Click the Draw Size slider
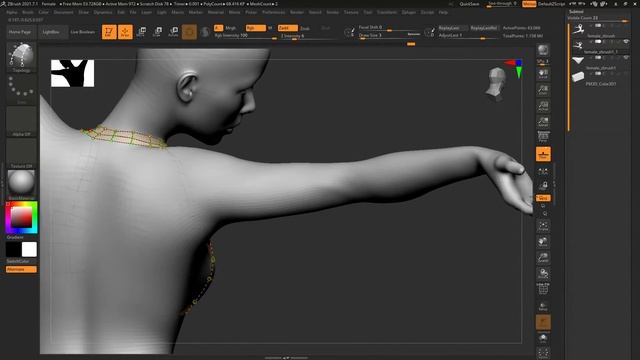This screenshot has height=360, width=640. pyautogui.click(x=388, y=36)
